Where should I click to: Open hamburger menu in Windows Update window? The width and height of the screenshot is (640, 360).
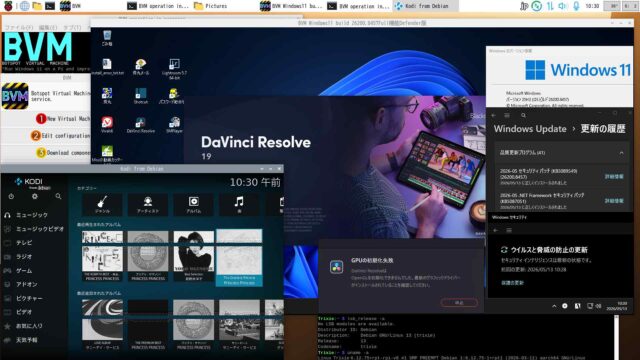click(507, 116)
